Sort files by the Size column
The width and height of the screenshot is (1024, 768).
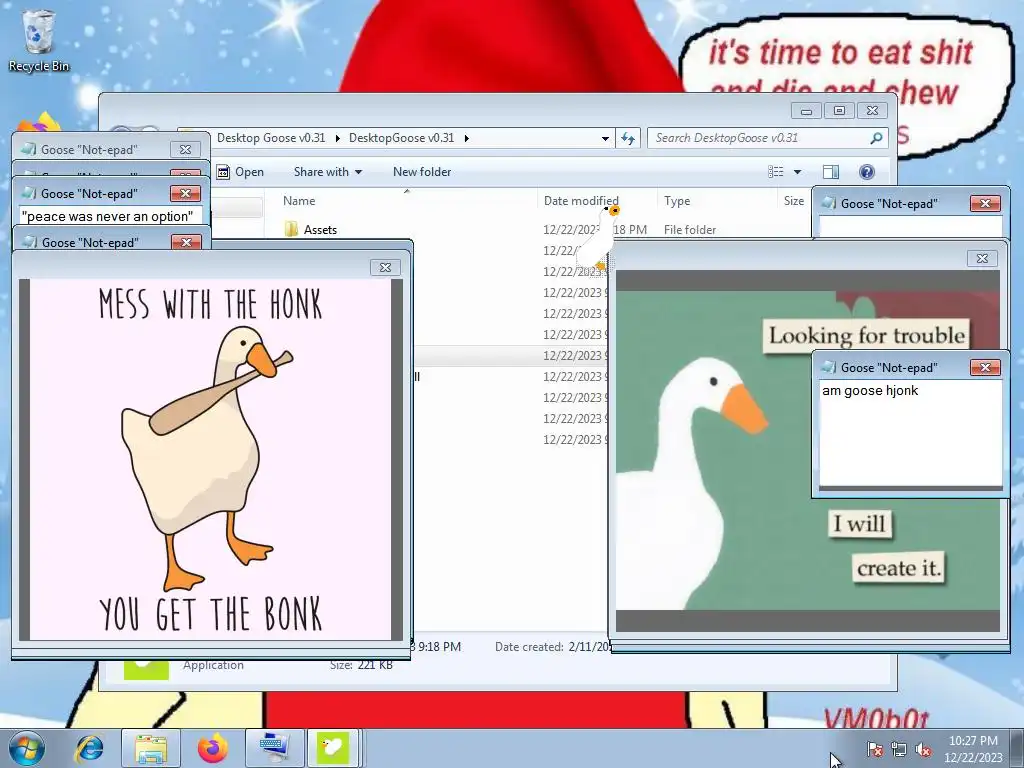(x=793, y=200)
